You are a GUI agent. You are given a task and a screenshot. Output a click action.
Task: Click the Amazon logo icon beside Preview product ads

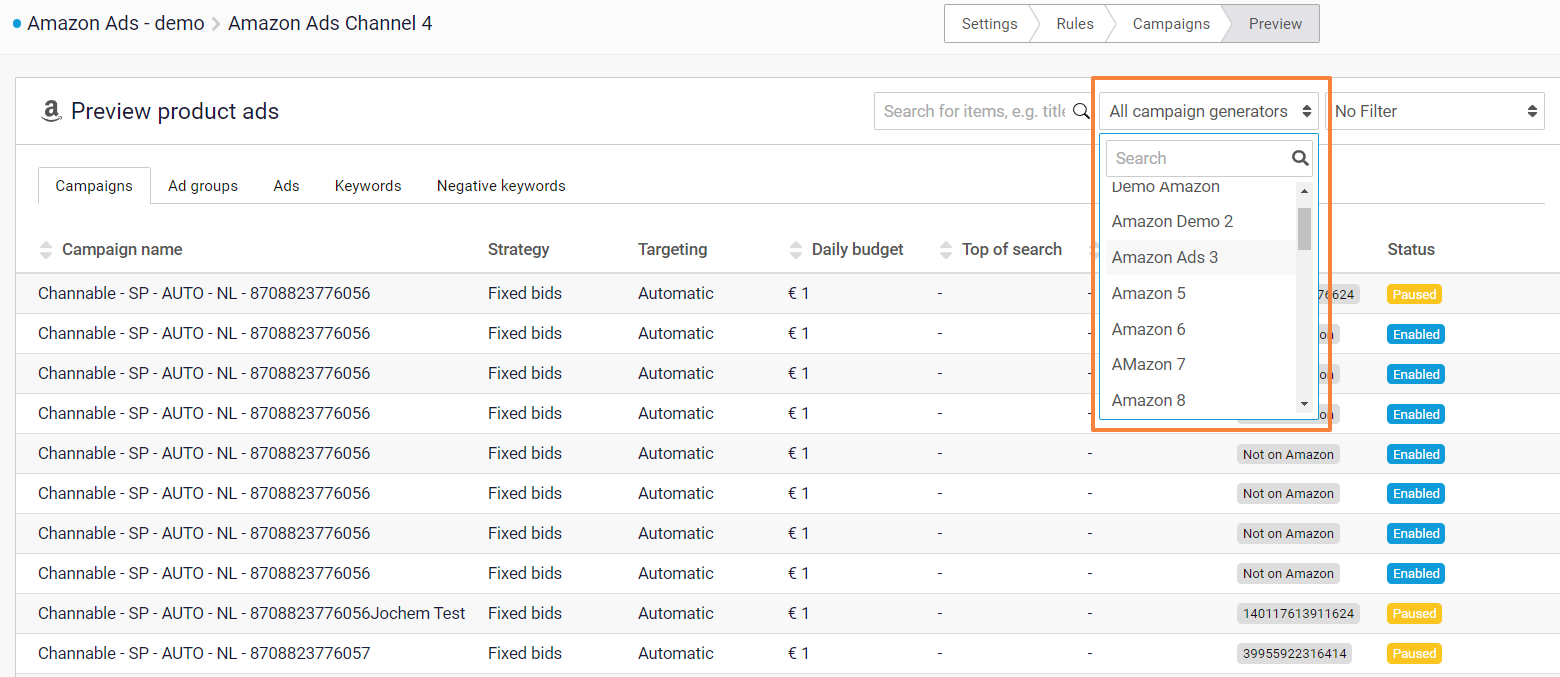pos(51,112)
